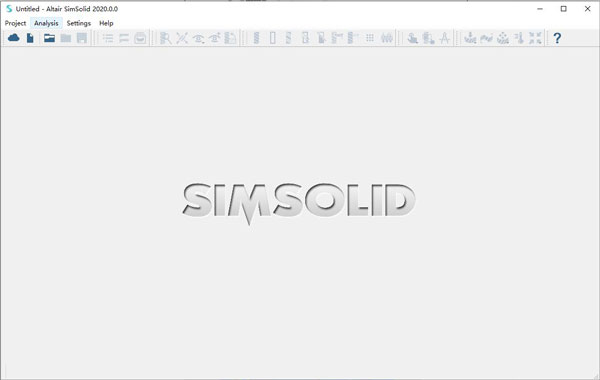The image size is (600, 380).
Task: Maximize the SimSolid window
Action: click(564, 9)
